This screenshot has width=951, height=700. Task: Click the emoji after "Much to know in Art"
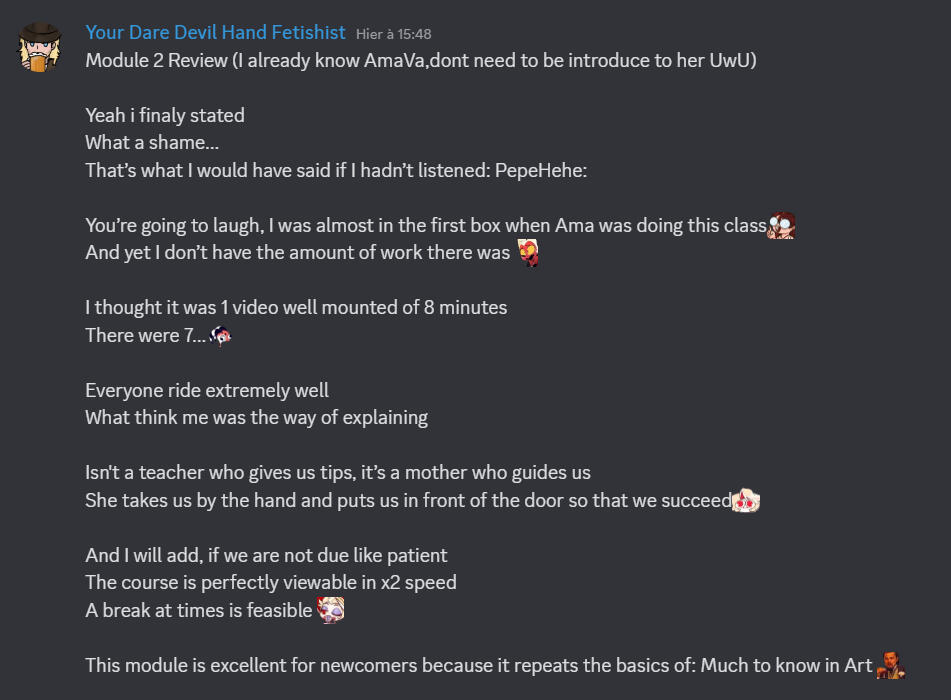(x=890, y=664)
